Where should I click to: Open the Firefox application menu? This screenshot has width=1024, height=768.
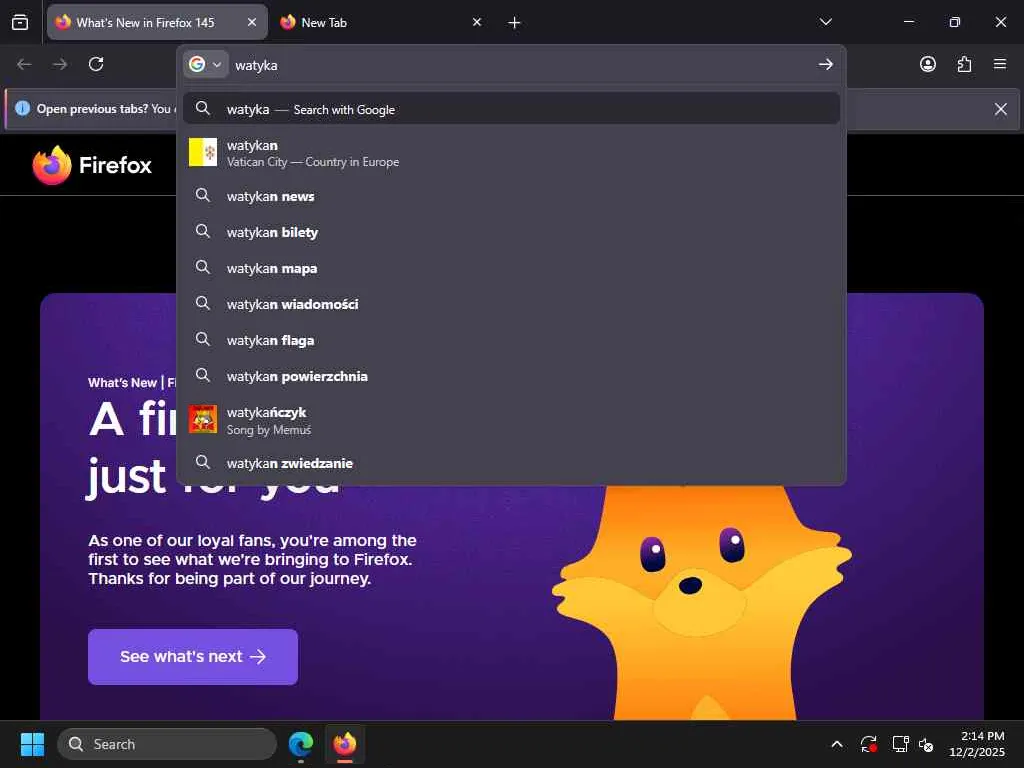[x=1000, y=64]
